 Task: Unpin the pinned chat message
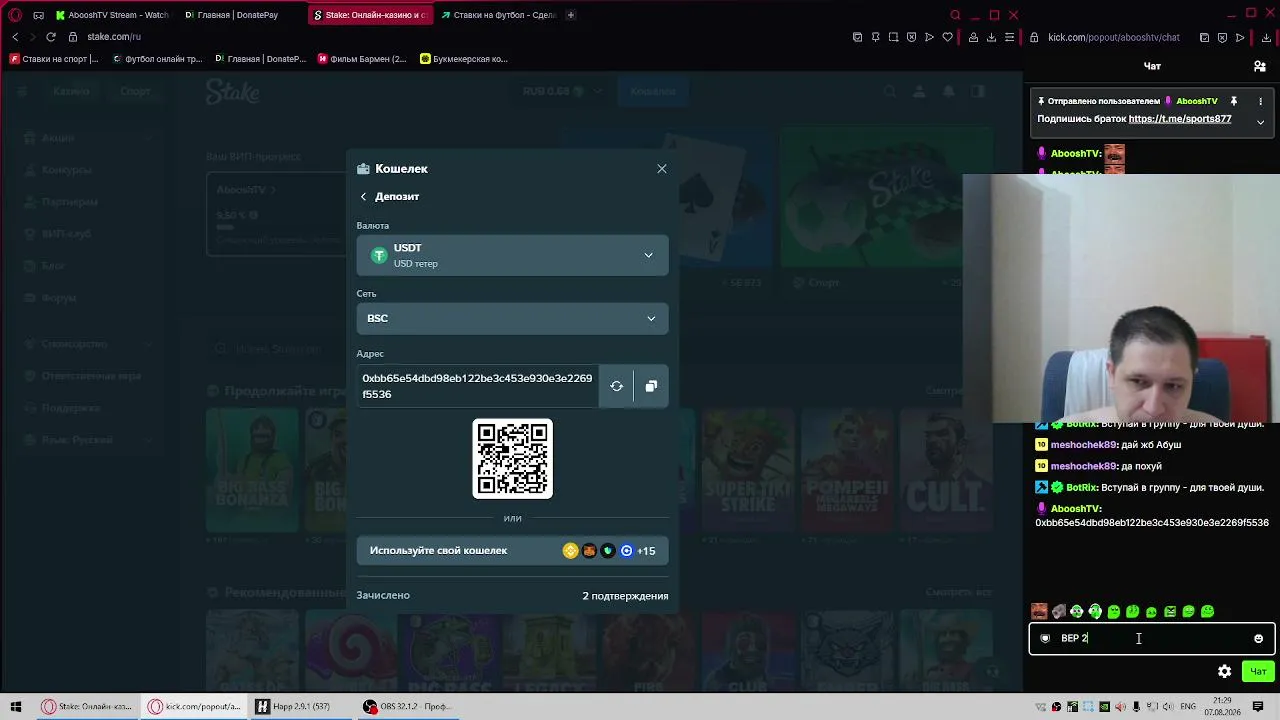[1234, 101]
